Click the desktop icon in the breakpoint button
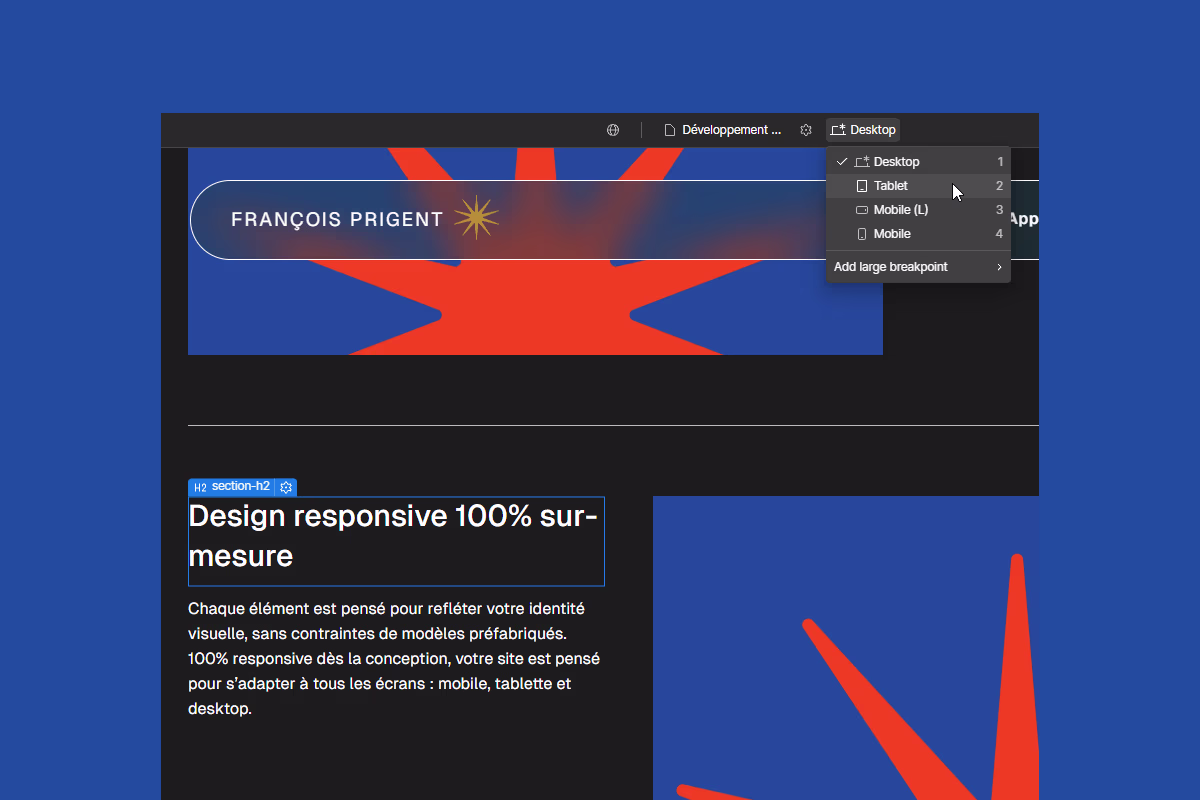The image size is (1200, 800). [x=838, y=130]
